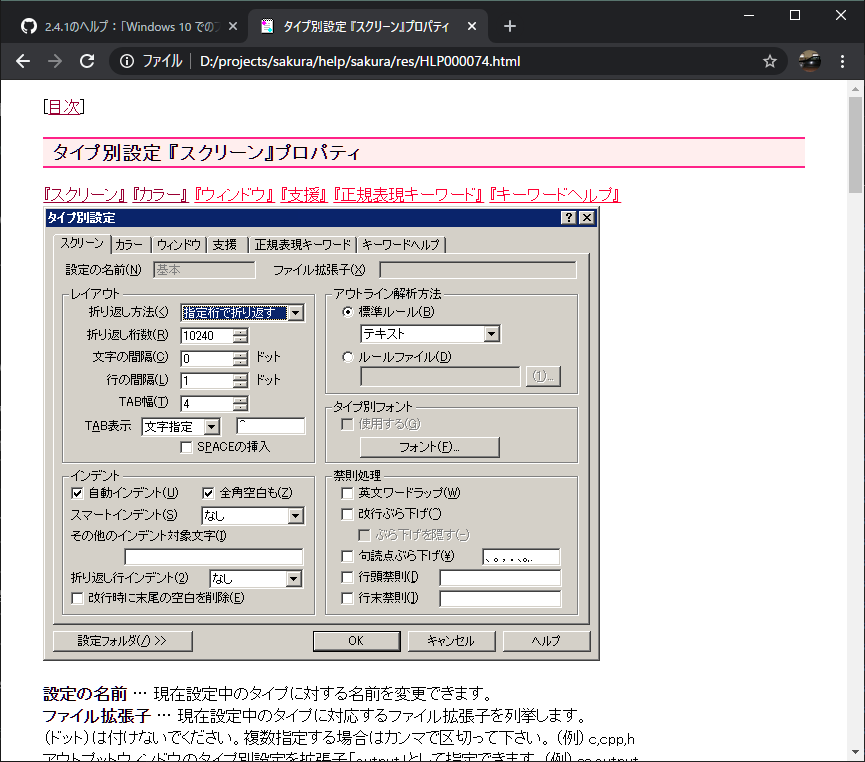Open the Chrome three-dot menu
The height and width of the screenshot is (762, 865).
842,61
